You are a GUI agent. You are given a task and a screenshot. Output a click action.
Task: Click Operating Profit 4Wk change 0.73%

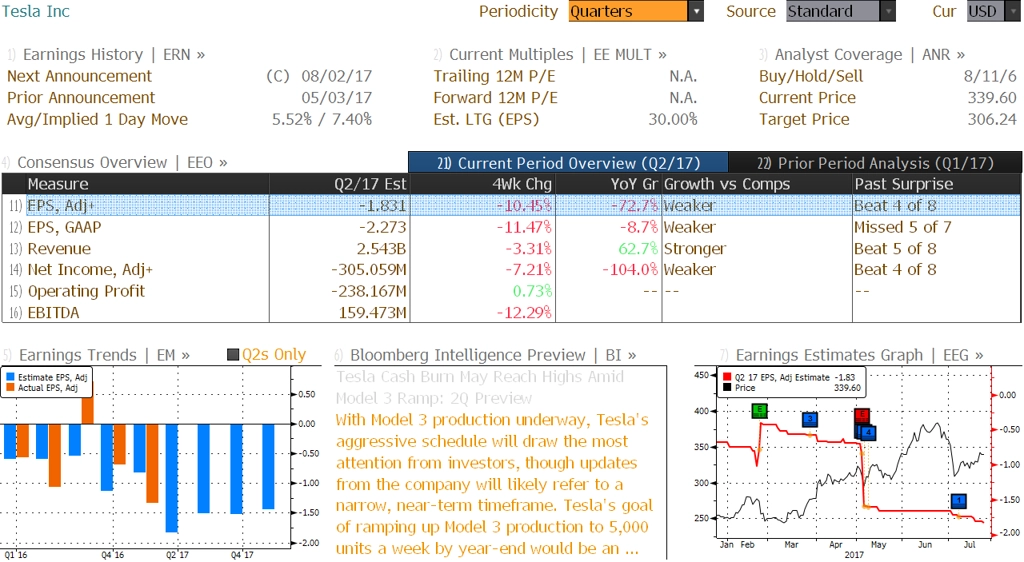pos(532,291)
